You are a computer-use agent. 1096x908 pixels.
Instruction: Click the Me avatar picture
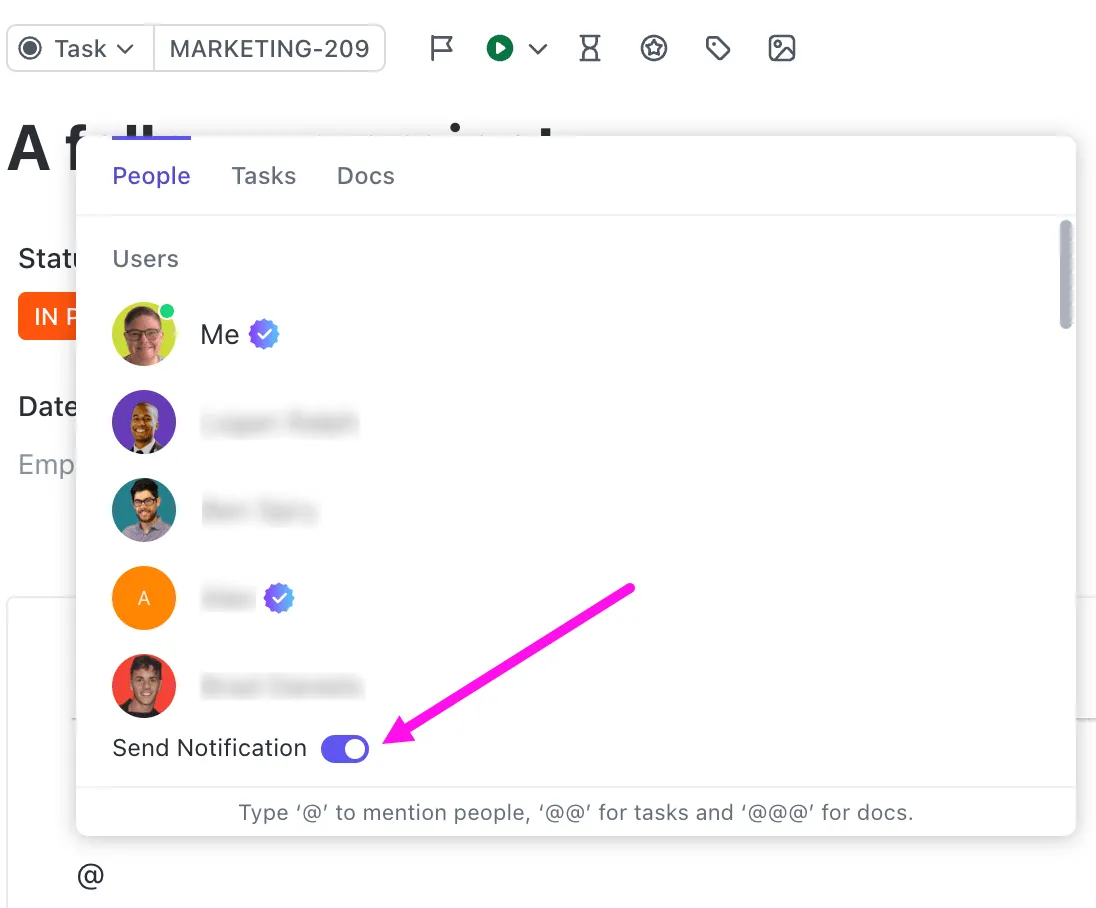(144, 334)
